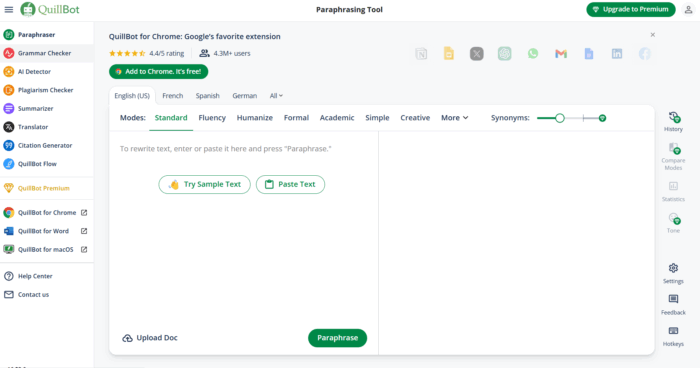Click Upload Doc
700x368 pixels.
(150, 338)
